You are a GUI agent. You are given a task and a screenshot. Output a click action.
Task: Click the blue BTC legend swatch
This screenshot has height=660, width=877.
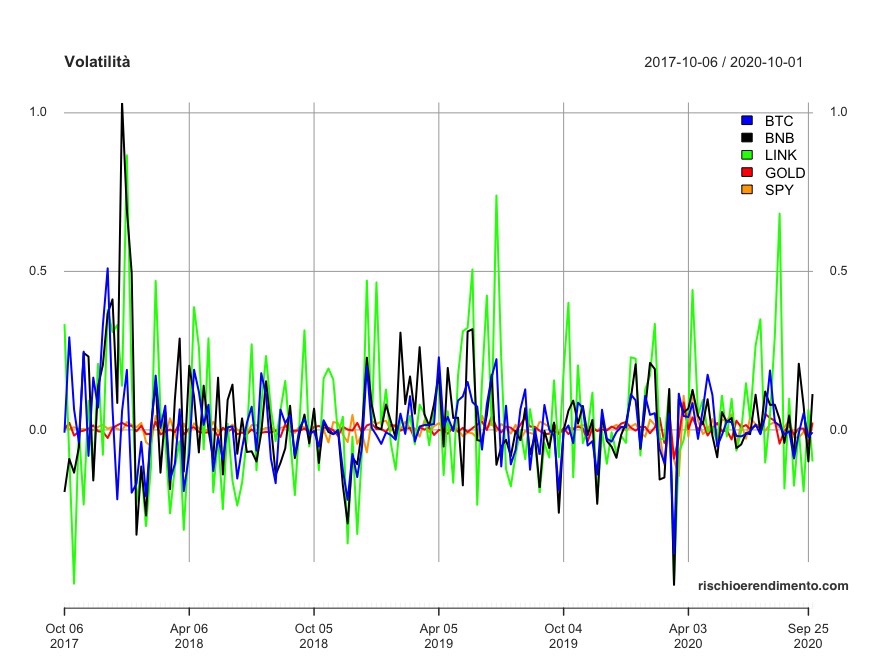746,121
